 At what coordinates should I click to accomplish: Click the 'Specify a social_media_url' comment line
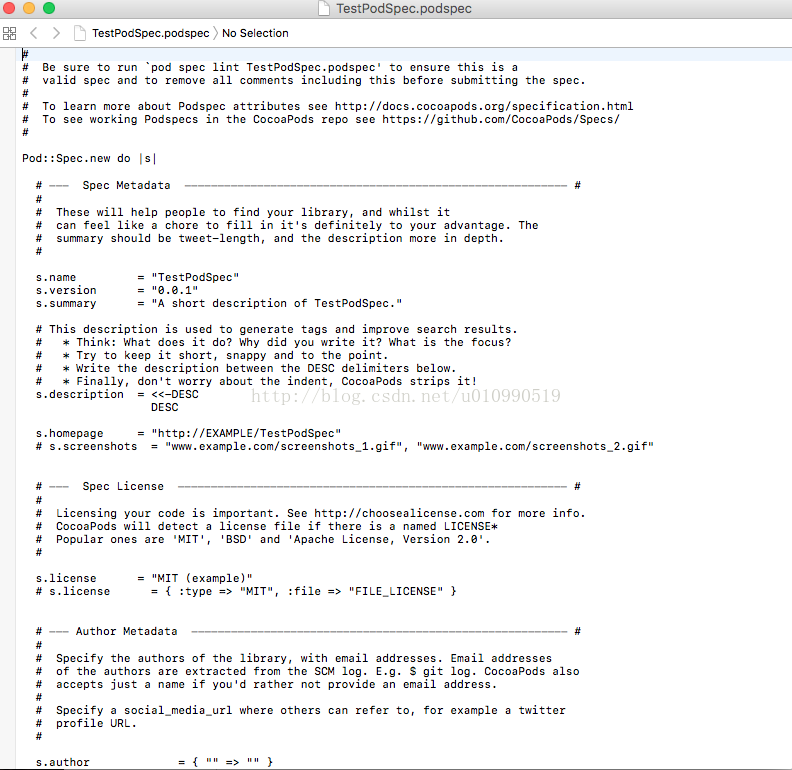point(301,710)
